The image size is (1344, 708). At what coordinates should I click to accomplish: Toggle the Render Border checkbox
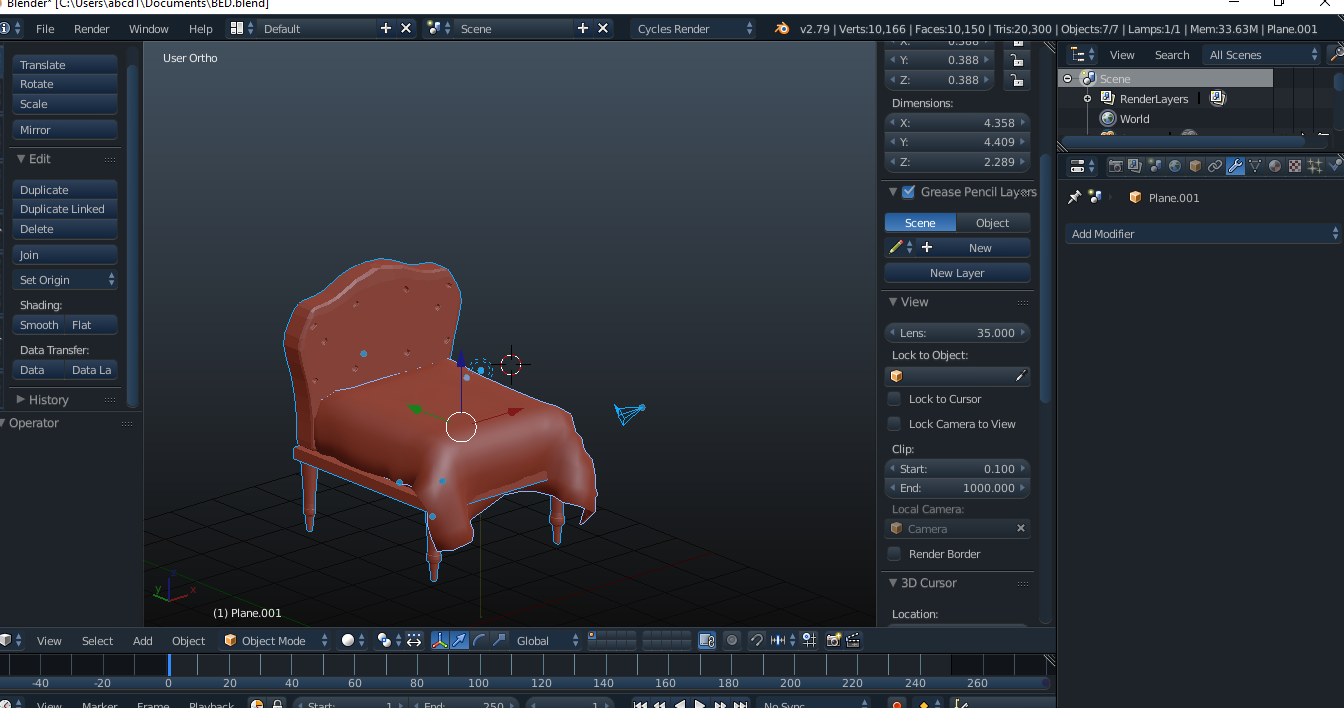coord(893,554)
